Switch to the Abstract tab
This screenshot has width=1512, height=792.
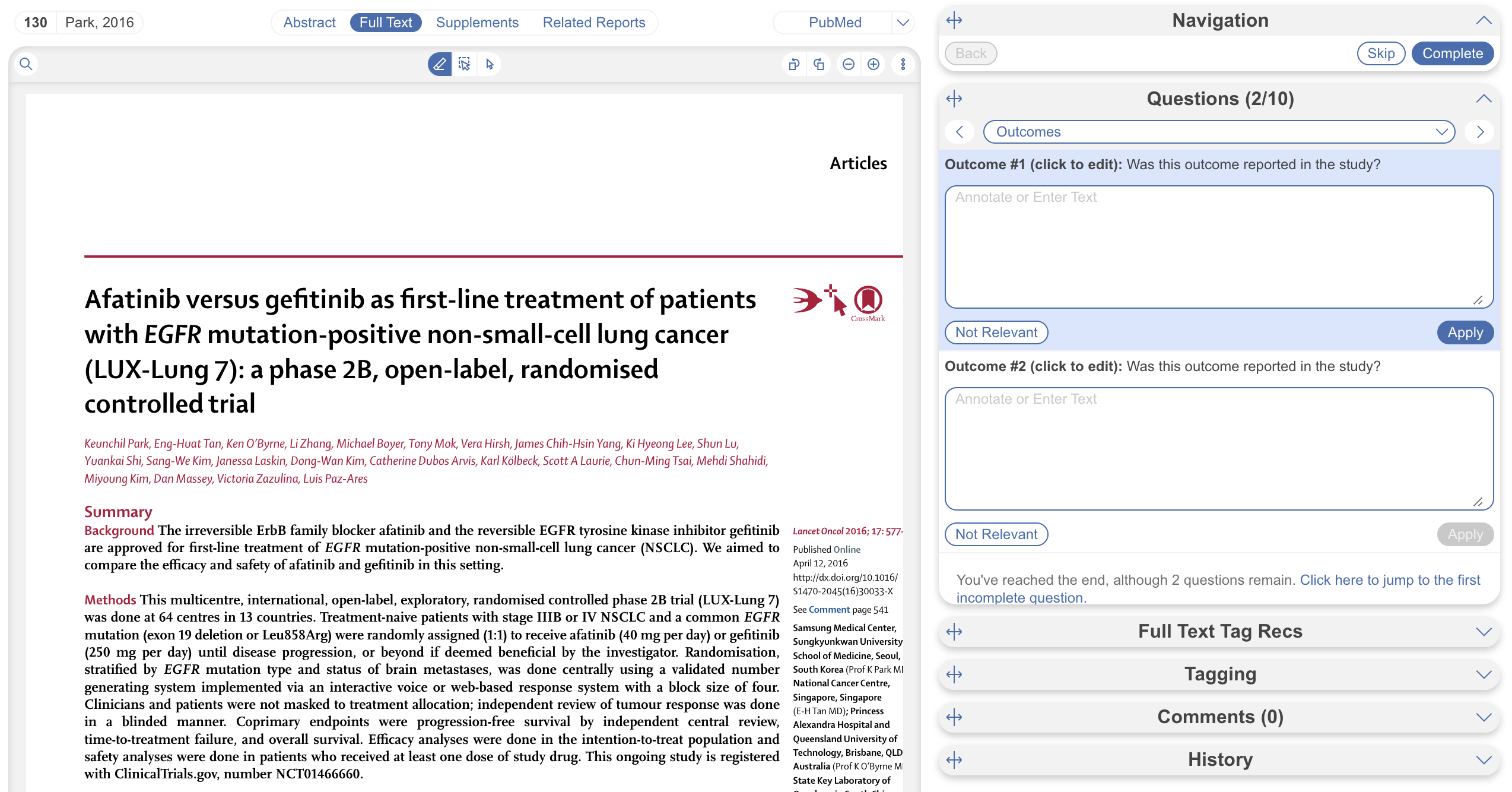pyautogui.click(x=309, y=23)
